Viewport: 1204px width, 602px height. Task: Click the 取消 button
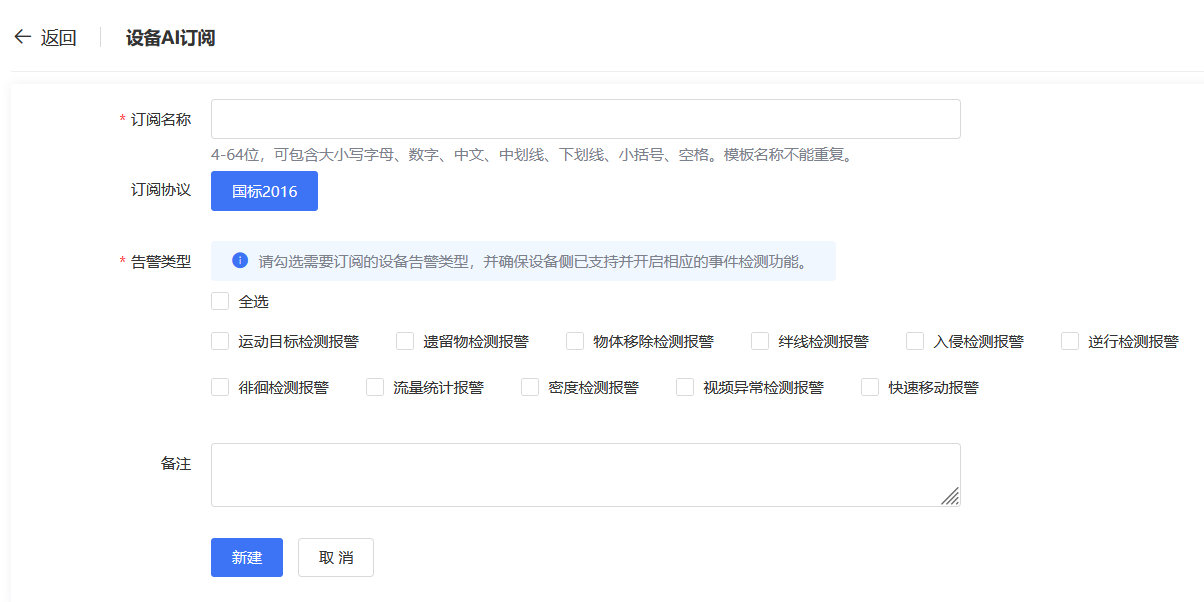click(x=335, y=557)
